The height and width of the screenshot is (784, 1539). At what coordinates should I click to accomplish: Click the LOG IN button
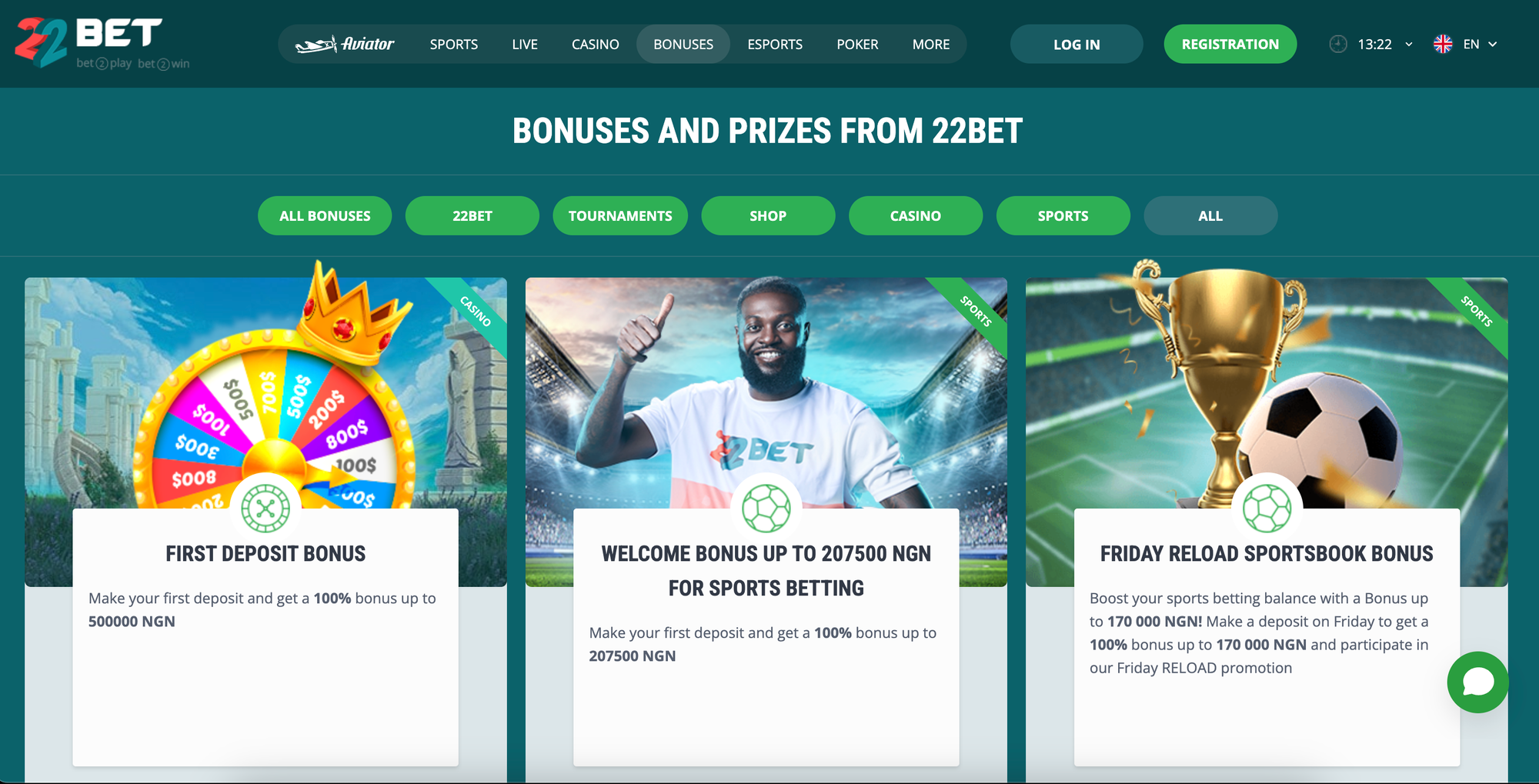(1077, 44)
